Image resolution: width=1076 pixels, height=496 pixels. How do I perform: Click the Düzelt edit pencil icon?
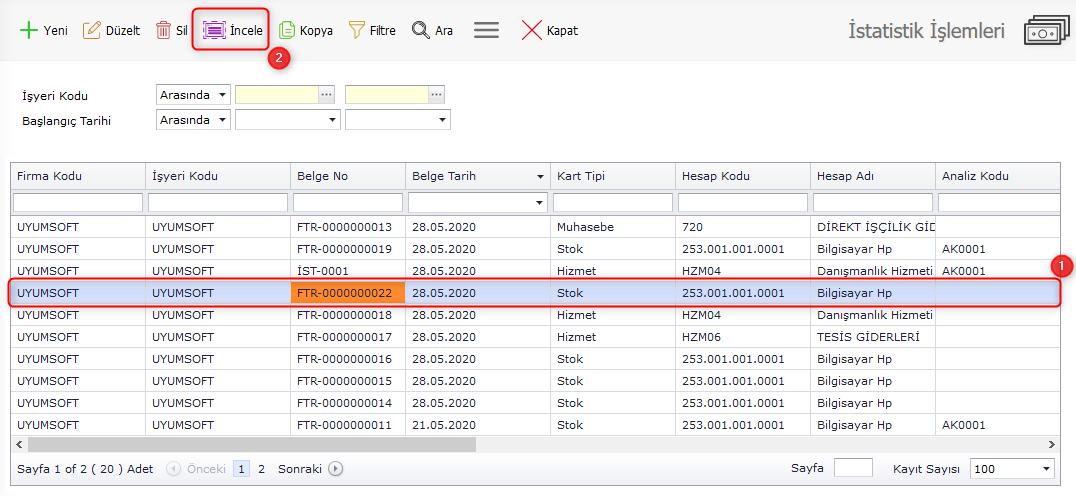point(92,31)
